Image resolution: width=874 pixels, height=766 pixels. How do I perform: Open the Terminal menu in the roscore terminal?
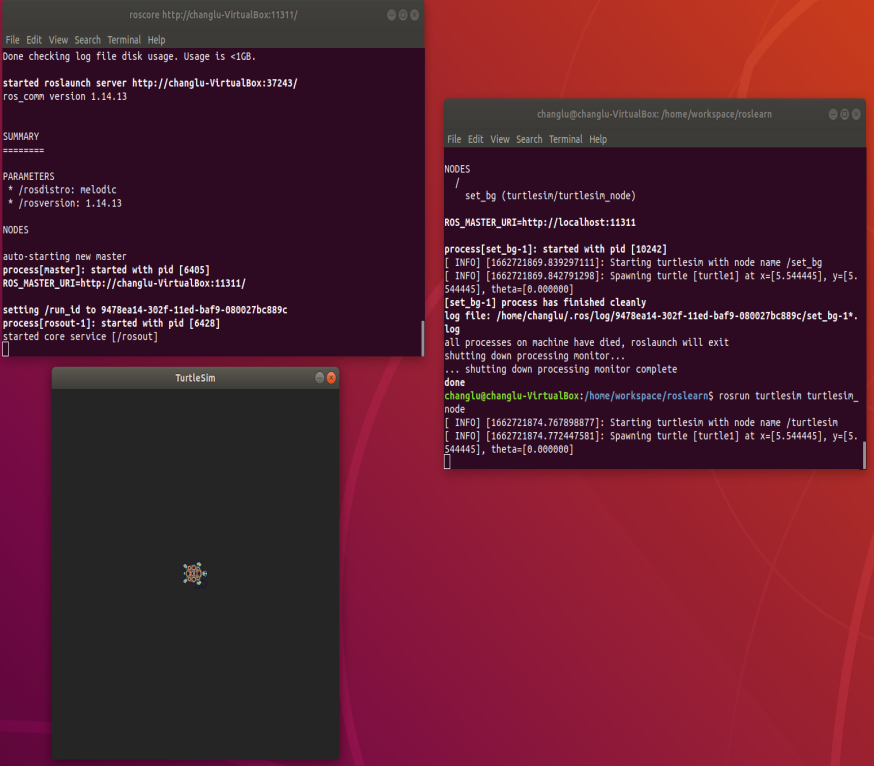(124, 40)
